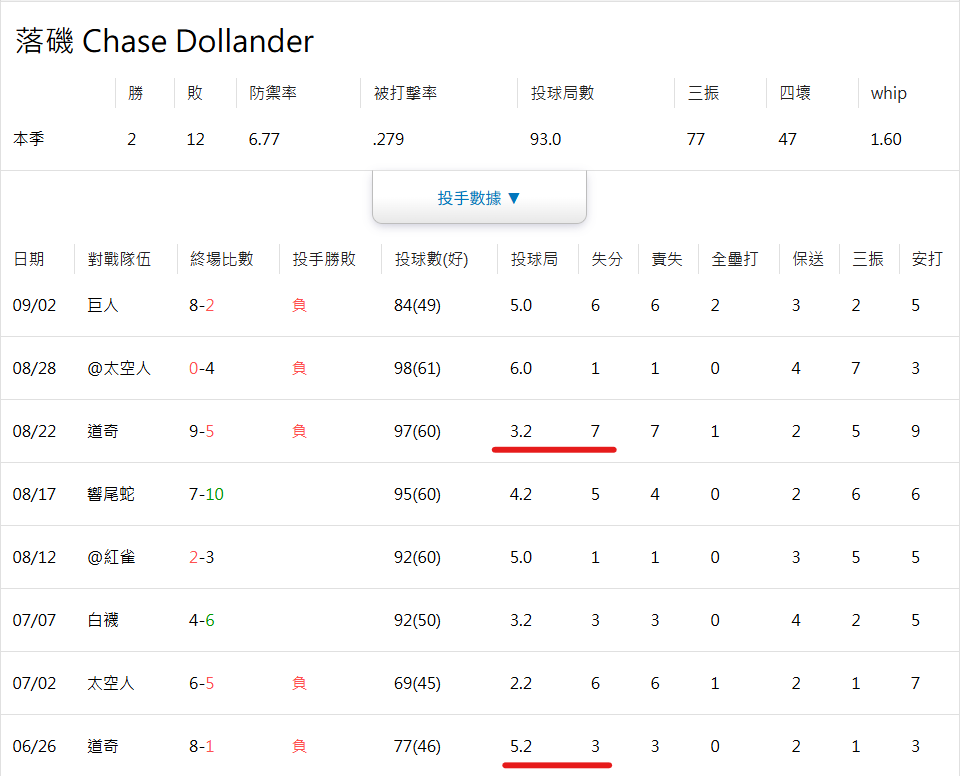Click the whip column header
960x776 pixels.
(888, 93)
